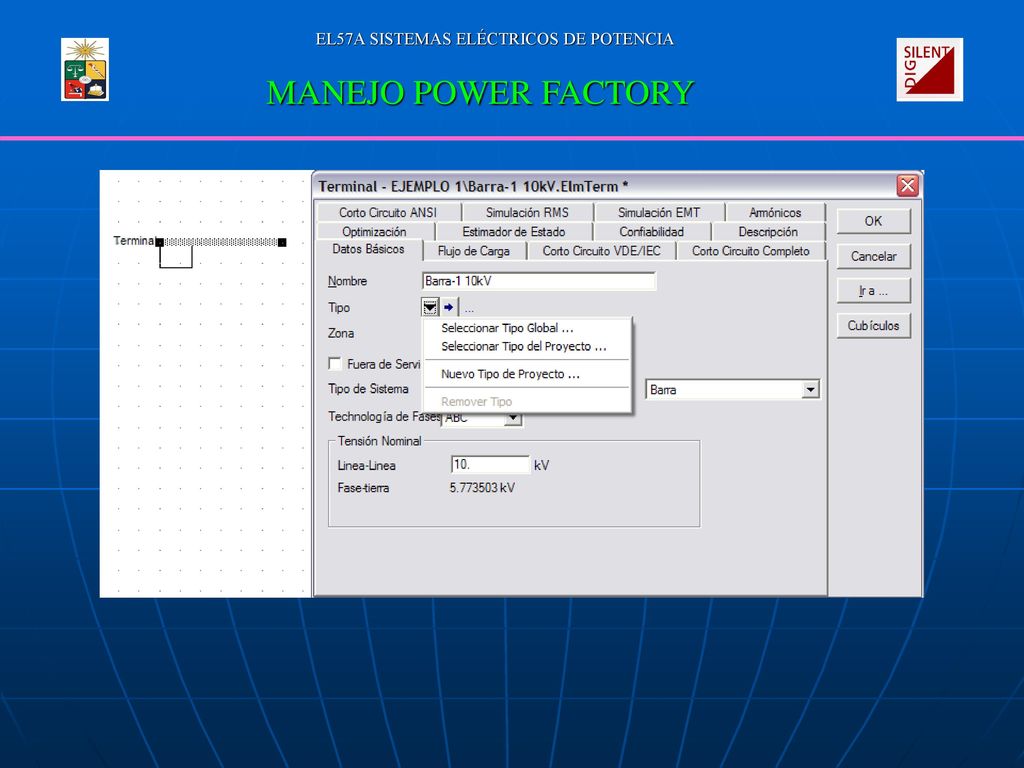Open the Tipo selection dropdown arrow button
This screenshot has width=1024, height=768.
[x=430, y=307]
